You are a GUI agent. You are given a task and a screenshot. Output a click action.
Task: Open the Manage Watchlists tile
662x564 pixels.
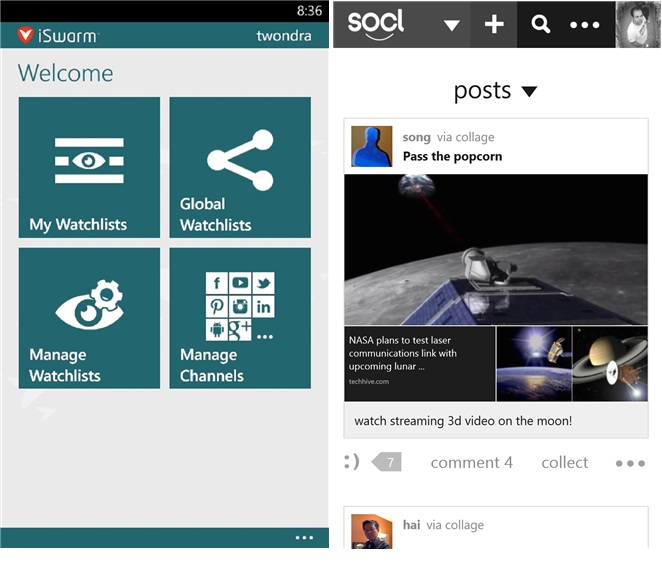coord(89,318)
